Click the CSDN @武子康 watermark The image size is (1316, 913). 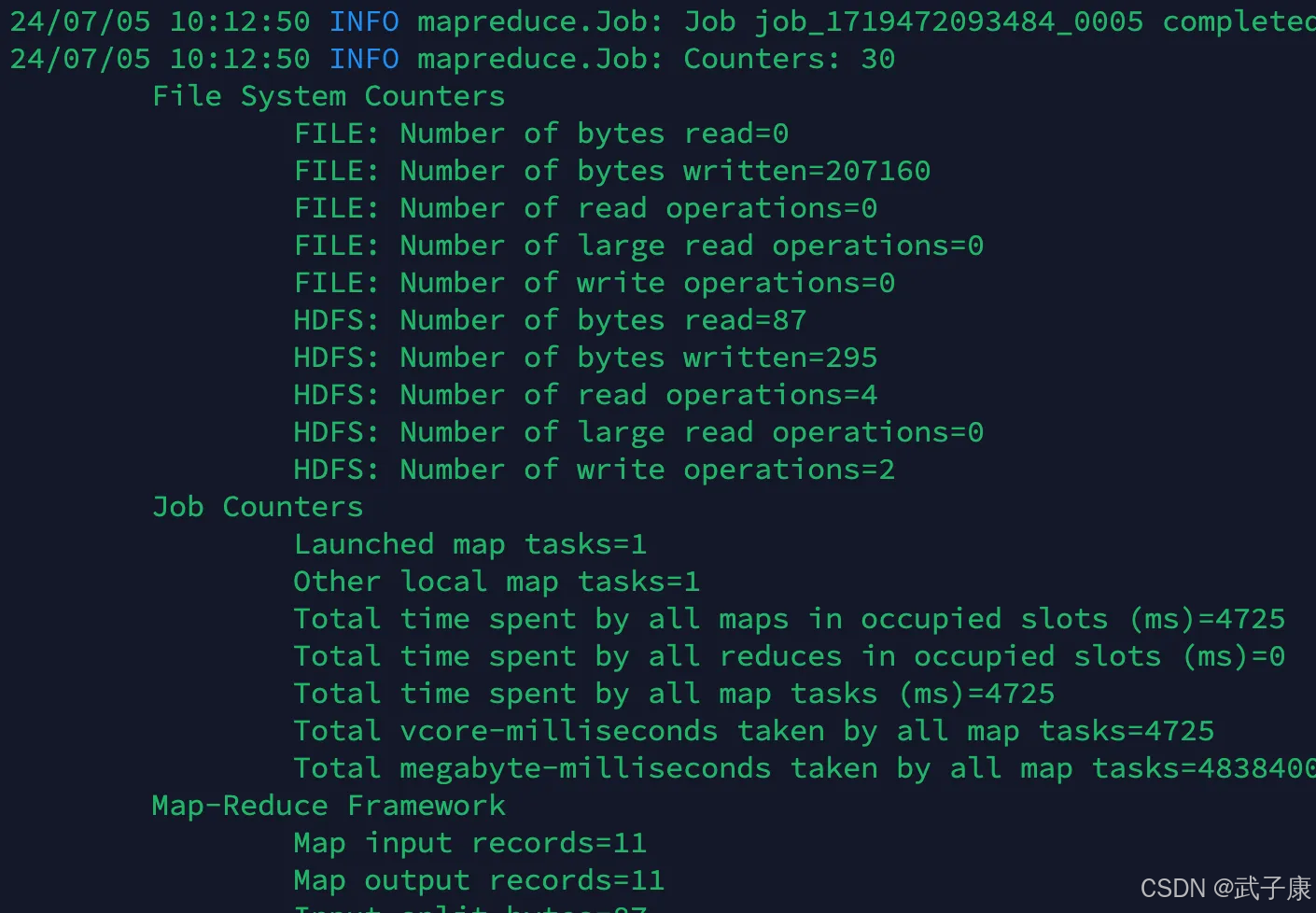coord(1225,888)
